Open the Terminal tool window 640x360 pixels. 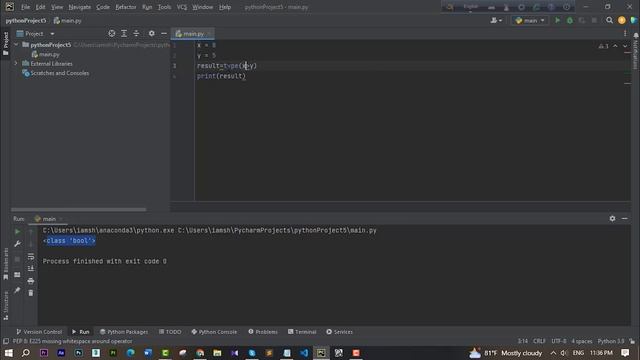coord(302,332)
